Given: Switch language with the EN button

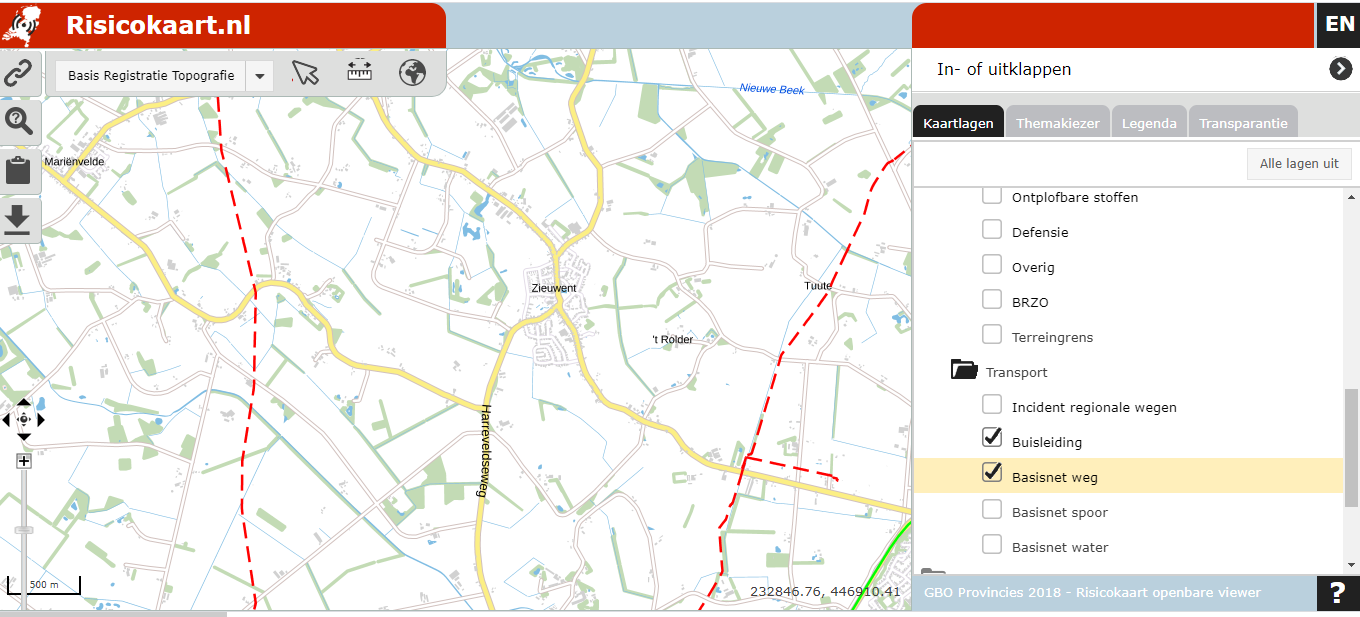Looking at the screenshot, I should coord(1338,25).
